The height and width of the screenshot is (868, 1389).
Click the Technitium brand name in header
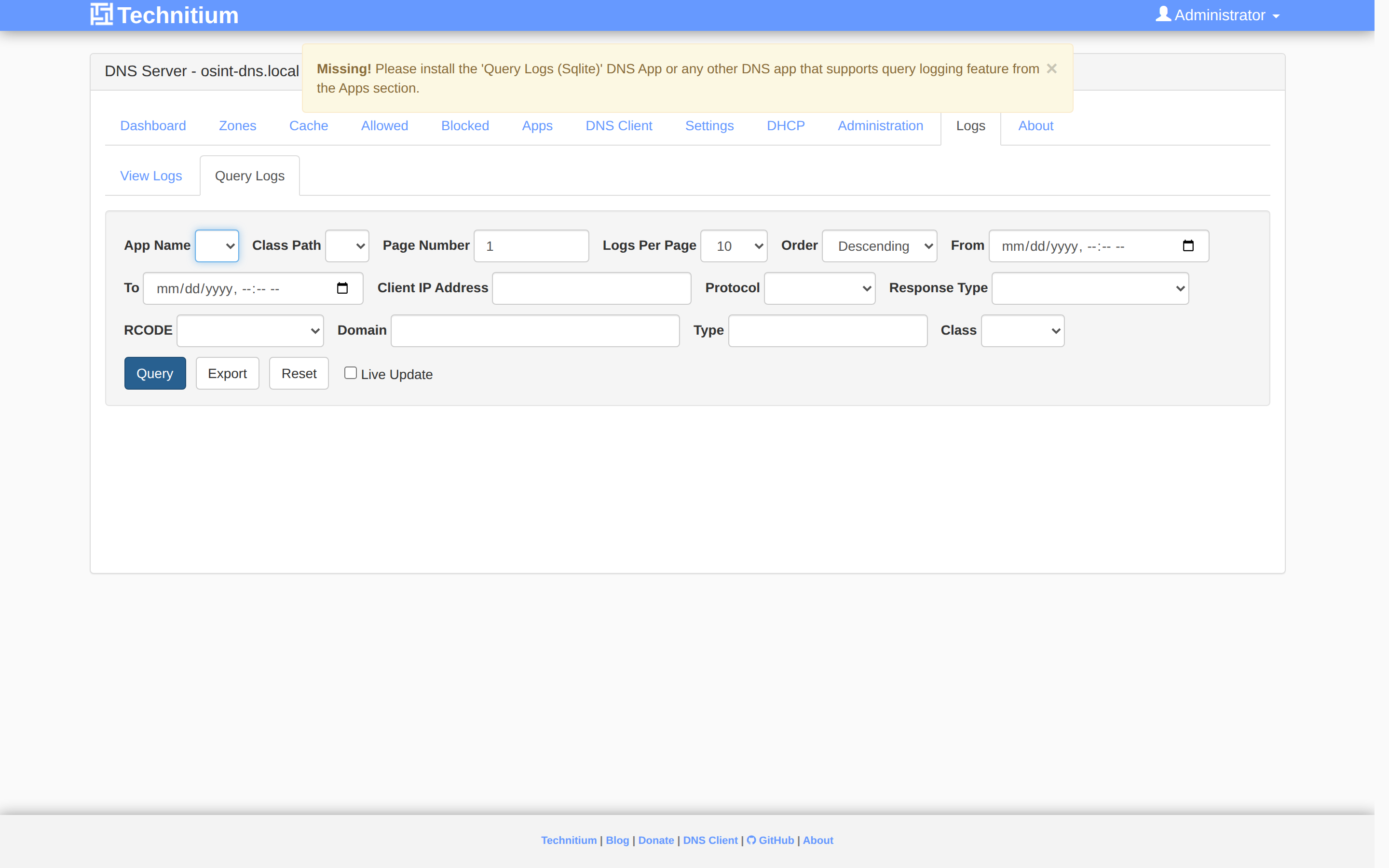[178, 15]
